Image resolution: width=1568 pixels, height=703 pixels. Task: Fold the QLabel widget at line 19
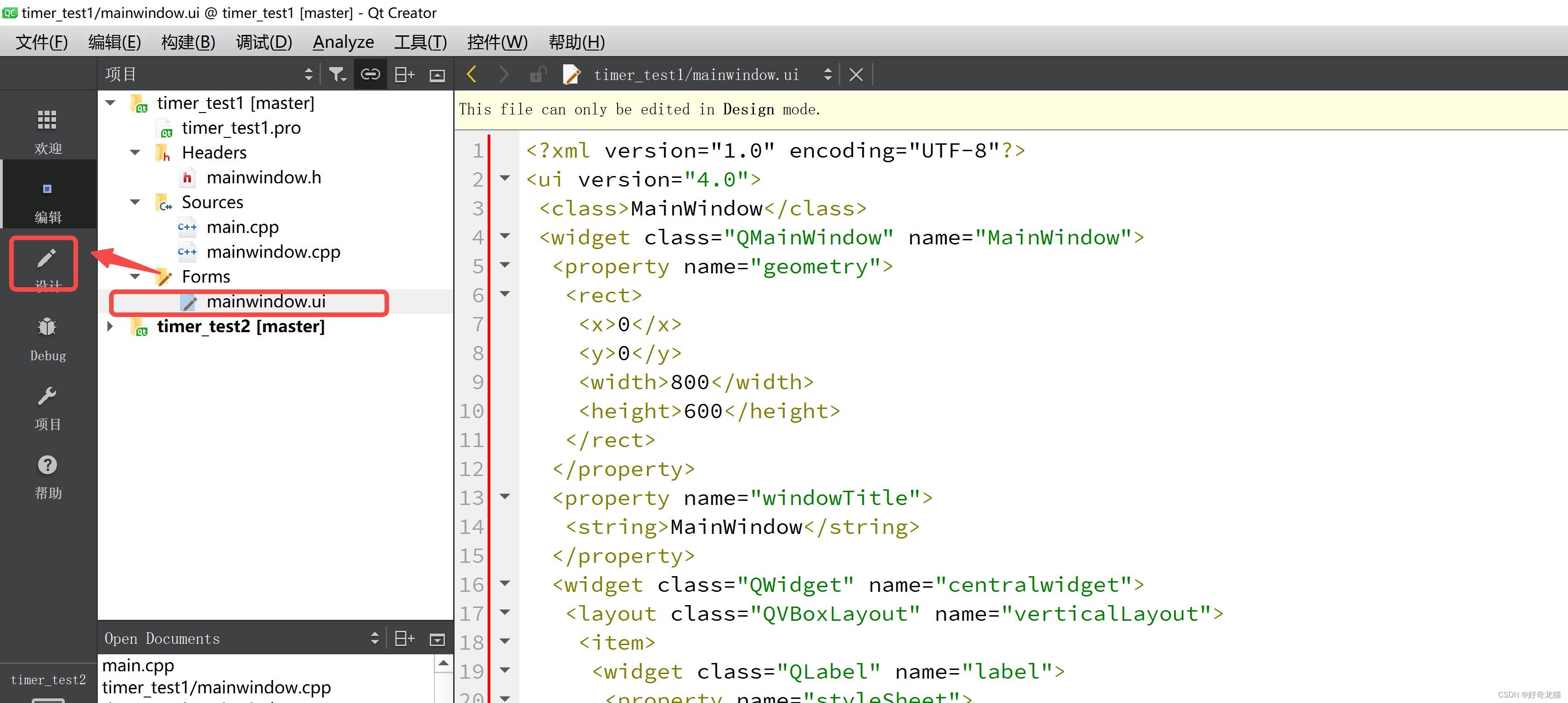pyautogui.click(x=505, y=670)
